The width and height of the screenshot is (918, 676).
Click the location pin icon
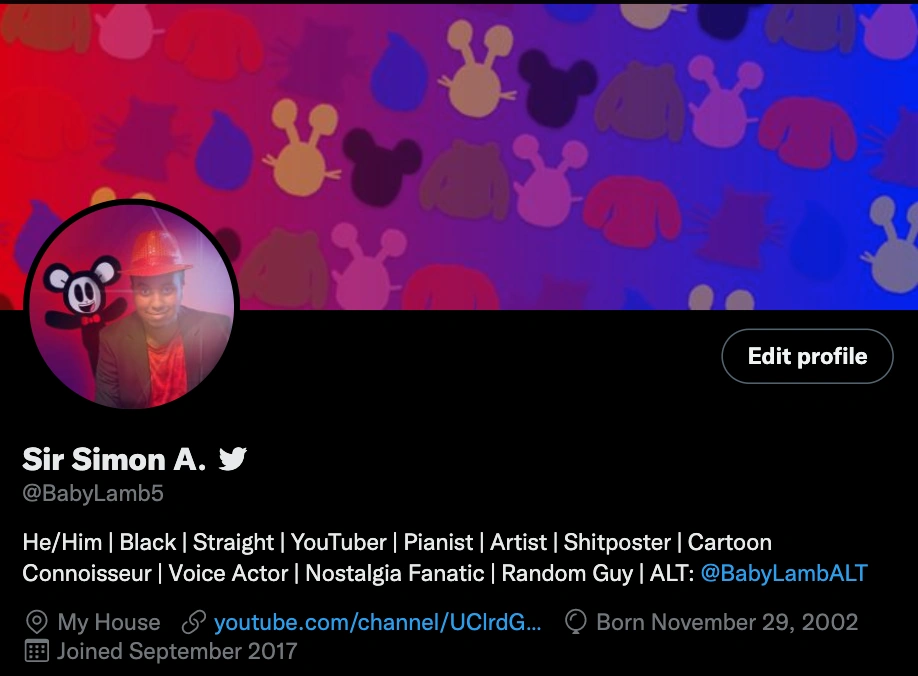tap(37, 622)
